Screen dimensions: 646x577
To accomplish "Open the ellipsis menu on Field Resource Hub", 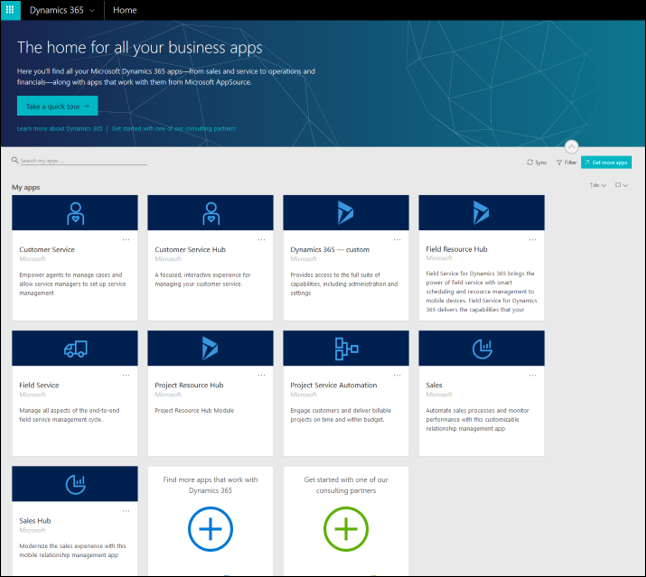I will click(533, 240).
